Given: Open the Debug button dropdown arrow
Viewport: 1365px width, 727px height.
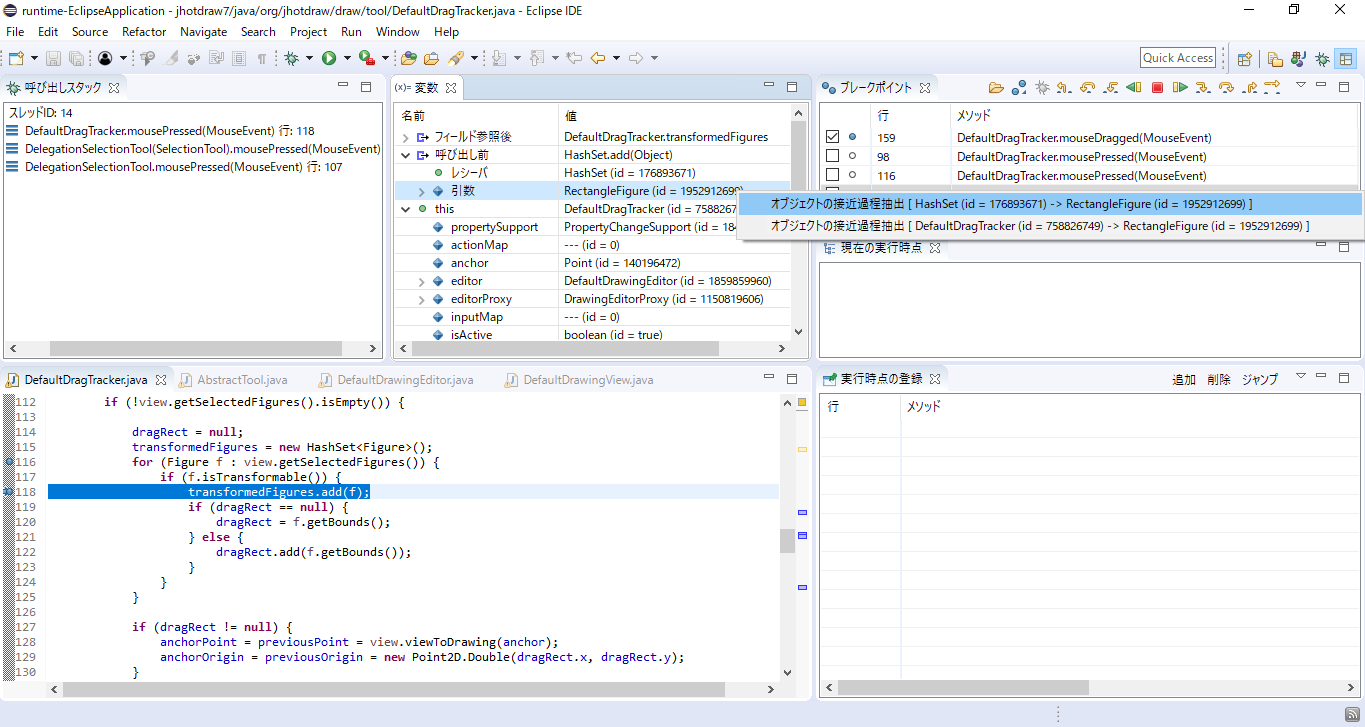Looking at the screenshot, I should pos(309,58).
